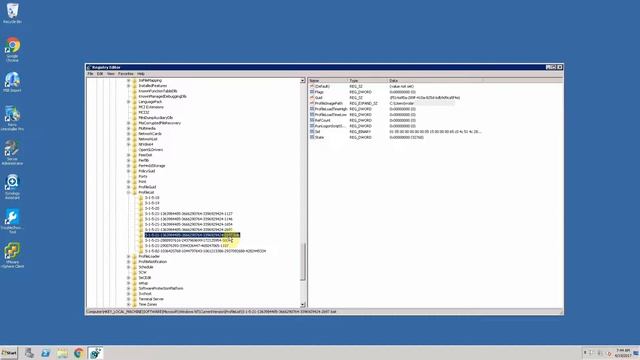This screenshot has height=360, width=640.
Task: Click the (Default) value icon
Action: pyautogui.click(x=312, y=87)
